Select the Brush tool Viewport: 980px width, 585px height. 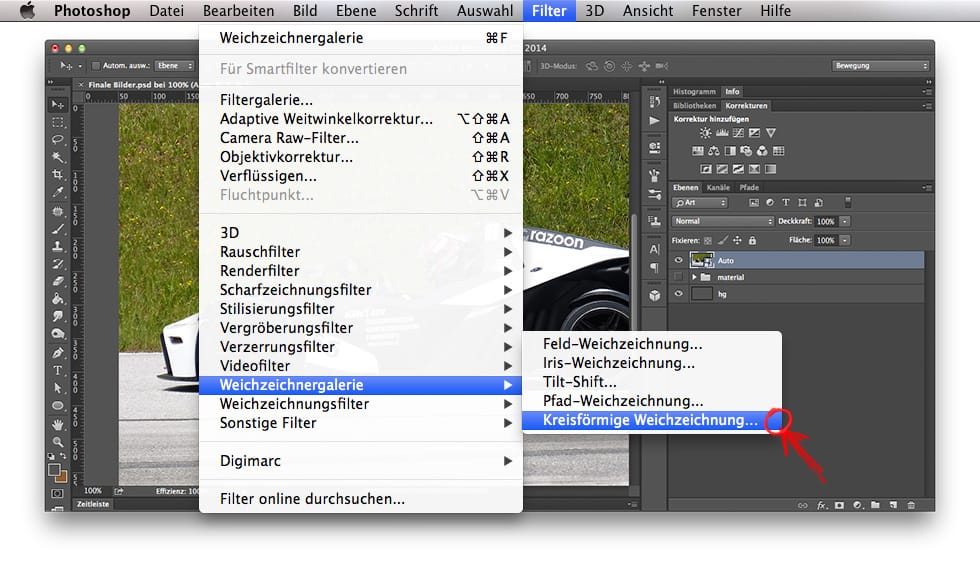click(x=58, y=229)
